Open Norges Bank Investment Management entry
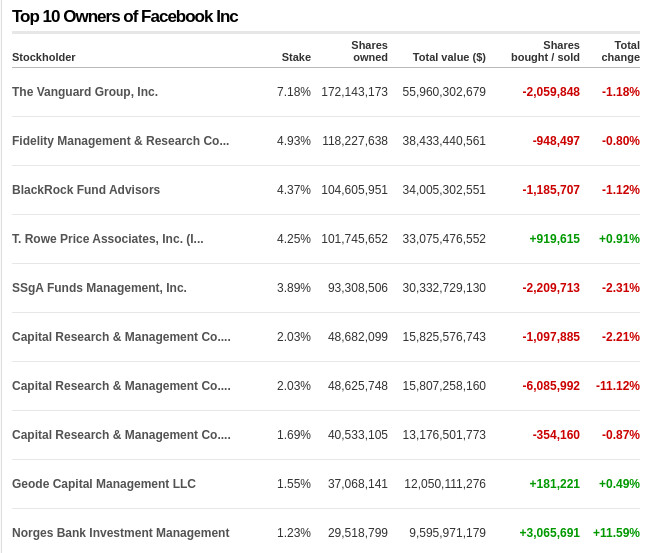This screenshot has width=650, height=553. 120,533
